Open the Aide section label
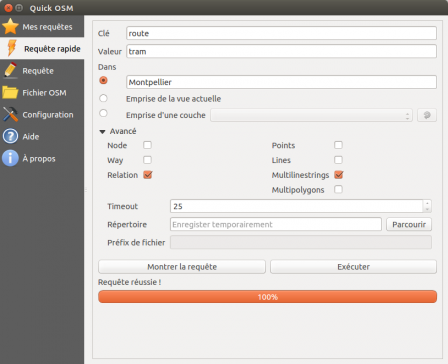 coord(31,137)
